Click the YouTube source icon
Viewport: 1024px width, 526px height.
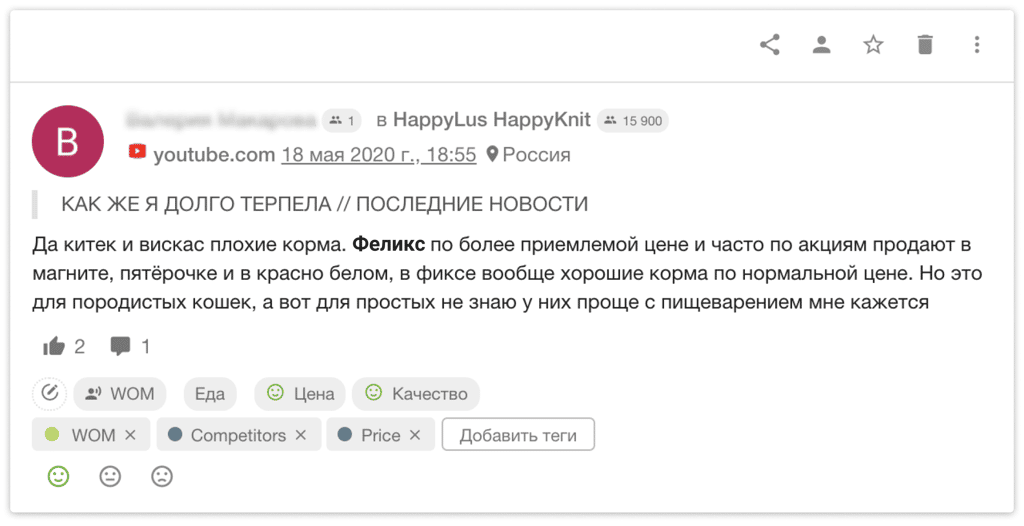point(137,152)
